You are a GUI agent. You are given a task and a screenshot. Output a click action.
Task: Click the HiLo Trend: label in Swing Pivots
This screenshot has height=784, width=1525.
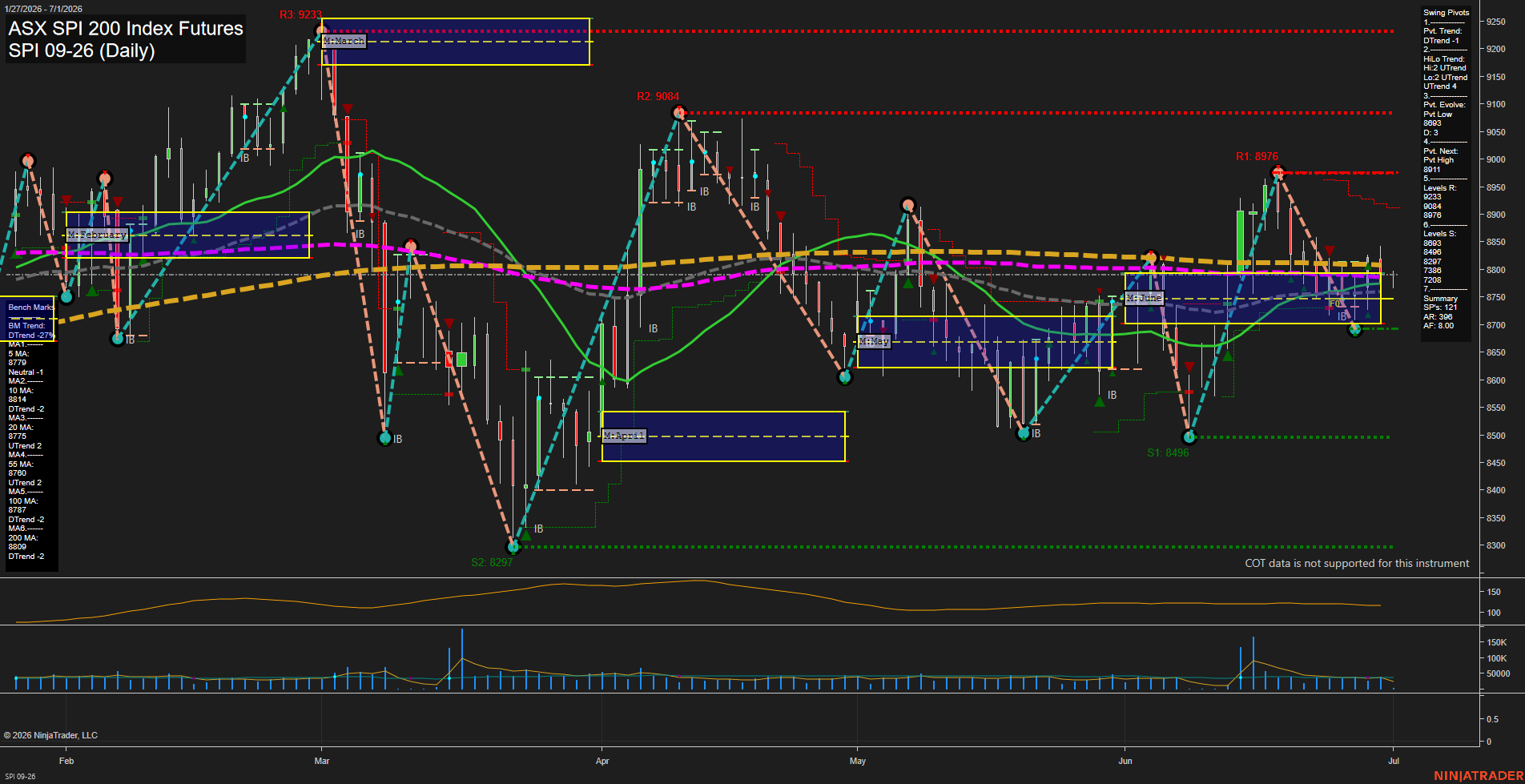tap(1444, 59)
